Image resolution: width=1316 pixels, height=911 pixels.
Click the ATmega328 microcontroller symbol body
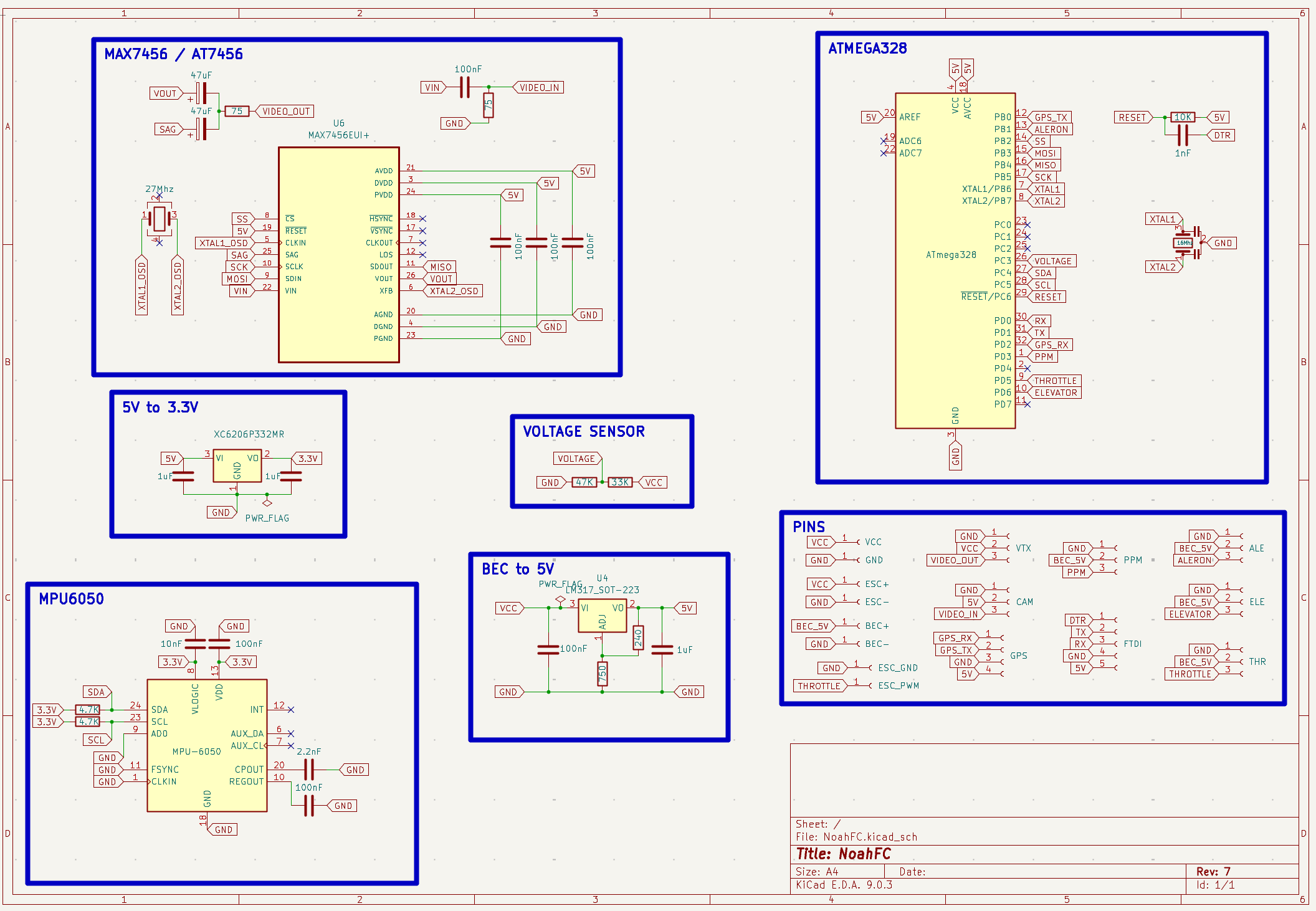pos(955,260)
